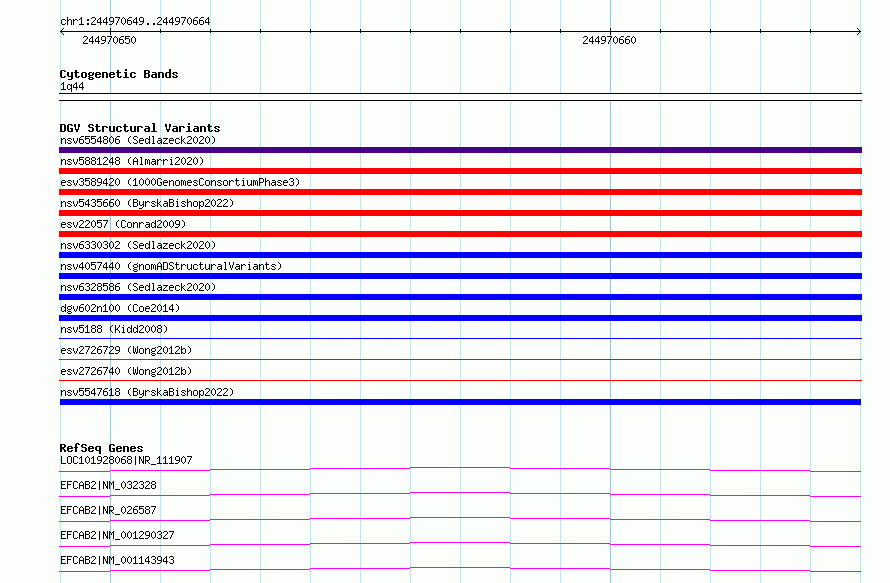Select variant label nsv5881248 (Almarri2020)

point(132,161)
